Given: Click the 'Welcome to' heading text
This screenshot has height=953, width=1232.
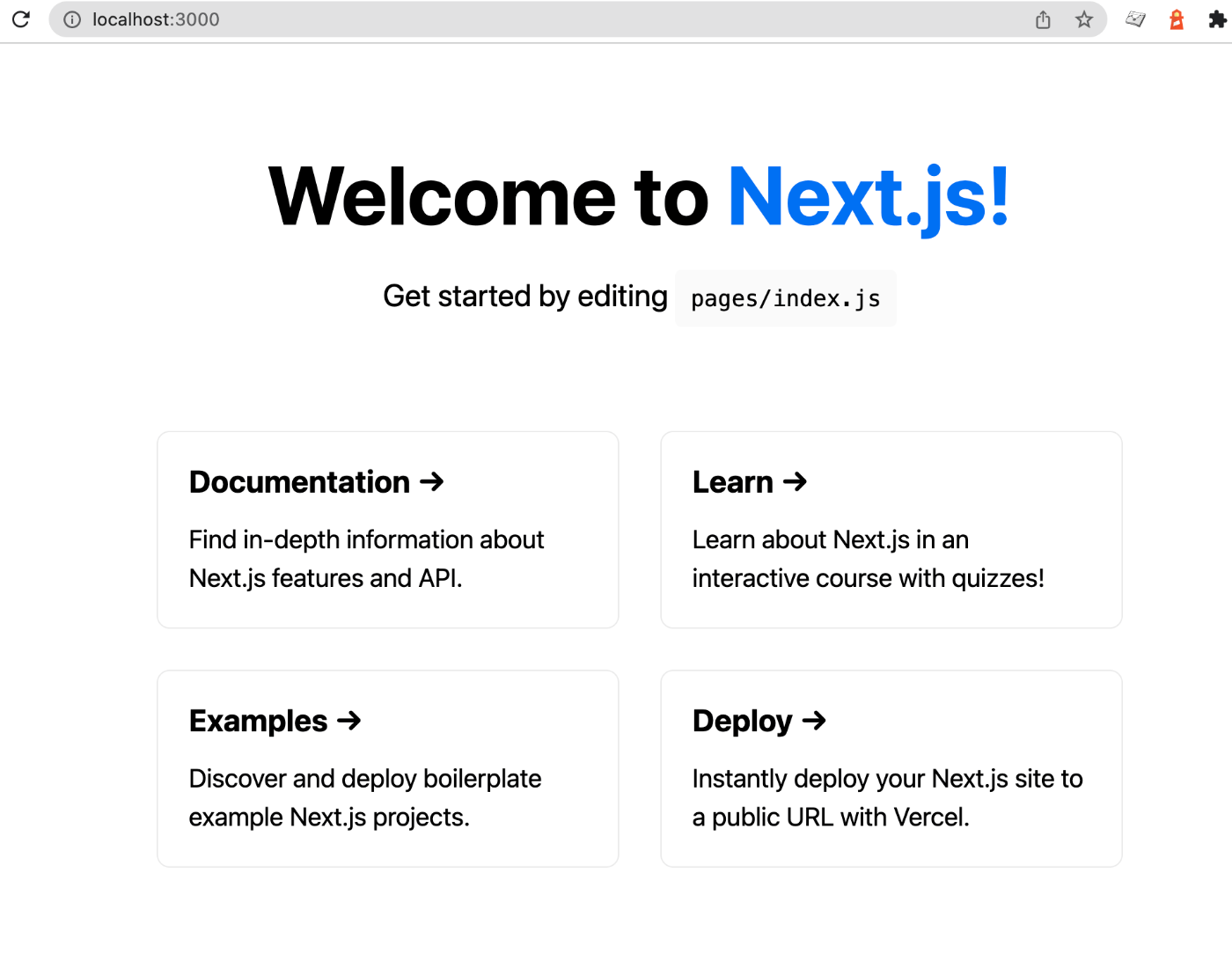Looking at the screenshot, I should point(488,198).
